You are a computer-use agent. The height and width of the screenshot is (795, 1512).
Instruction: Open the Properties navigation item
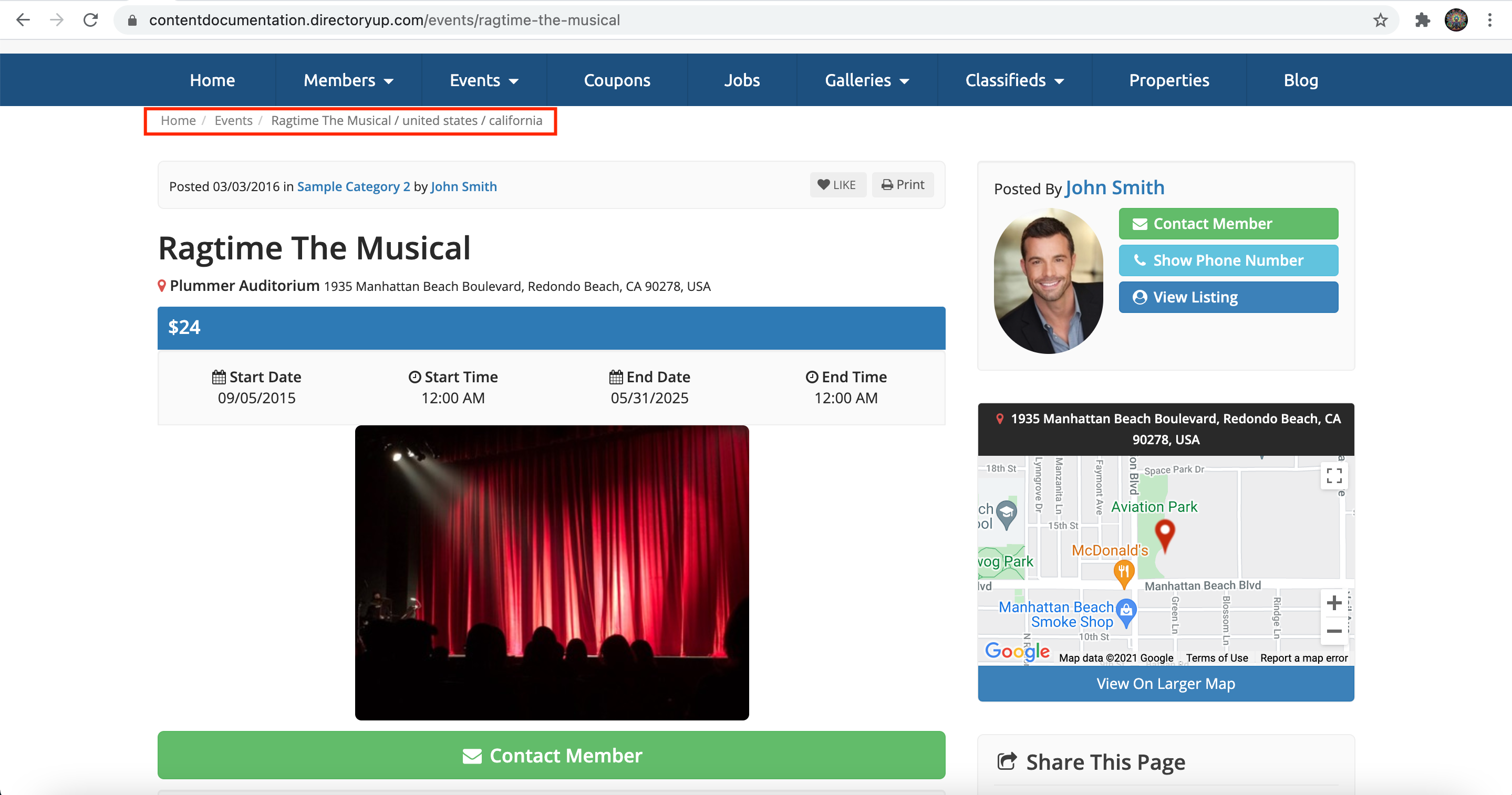point(1168,80)
